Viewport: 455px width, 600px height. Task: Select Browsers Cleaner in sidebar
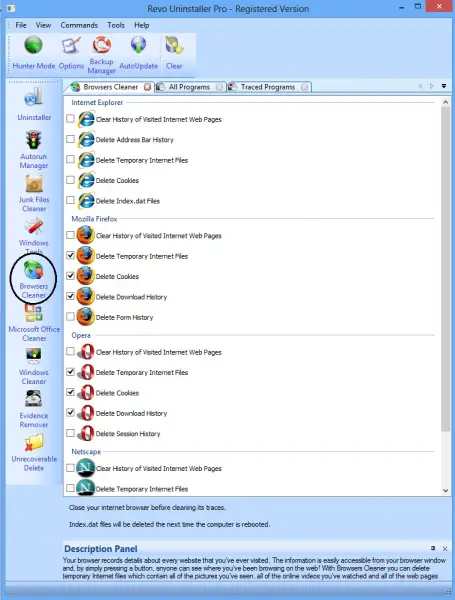[33, 279]
